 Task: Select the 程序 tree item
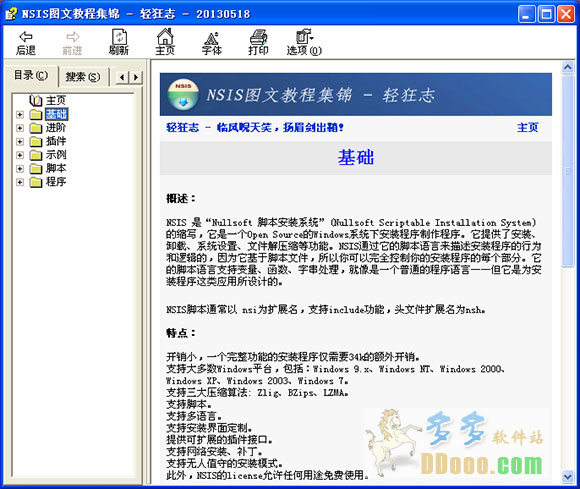click(56, 182)
